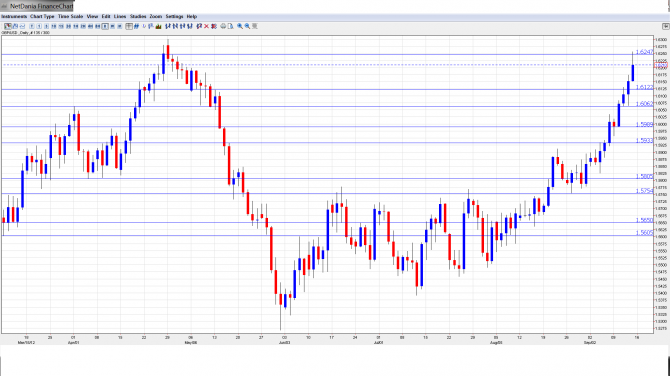Open the Instruments menu

[14, 17]
